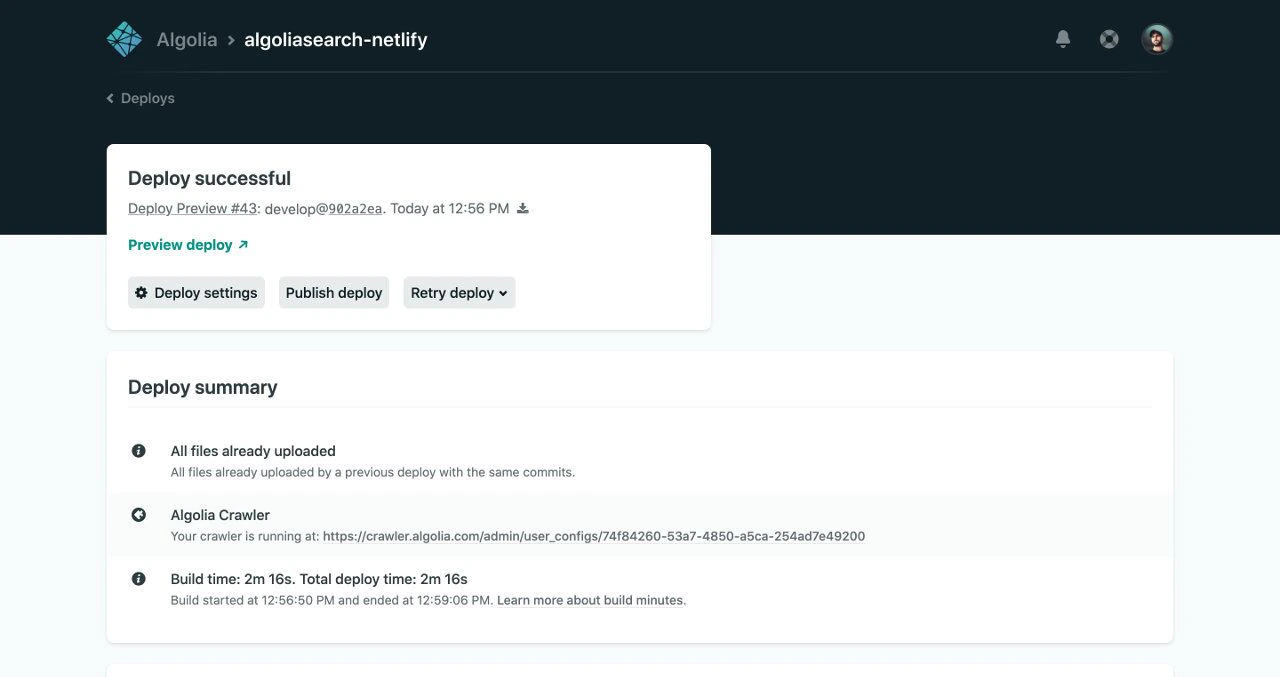1280x677 pixels.
Task: Click the Algolia Crawler plugin icon
Action: 139,515
